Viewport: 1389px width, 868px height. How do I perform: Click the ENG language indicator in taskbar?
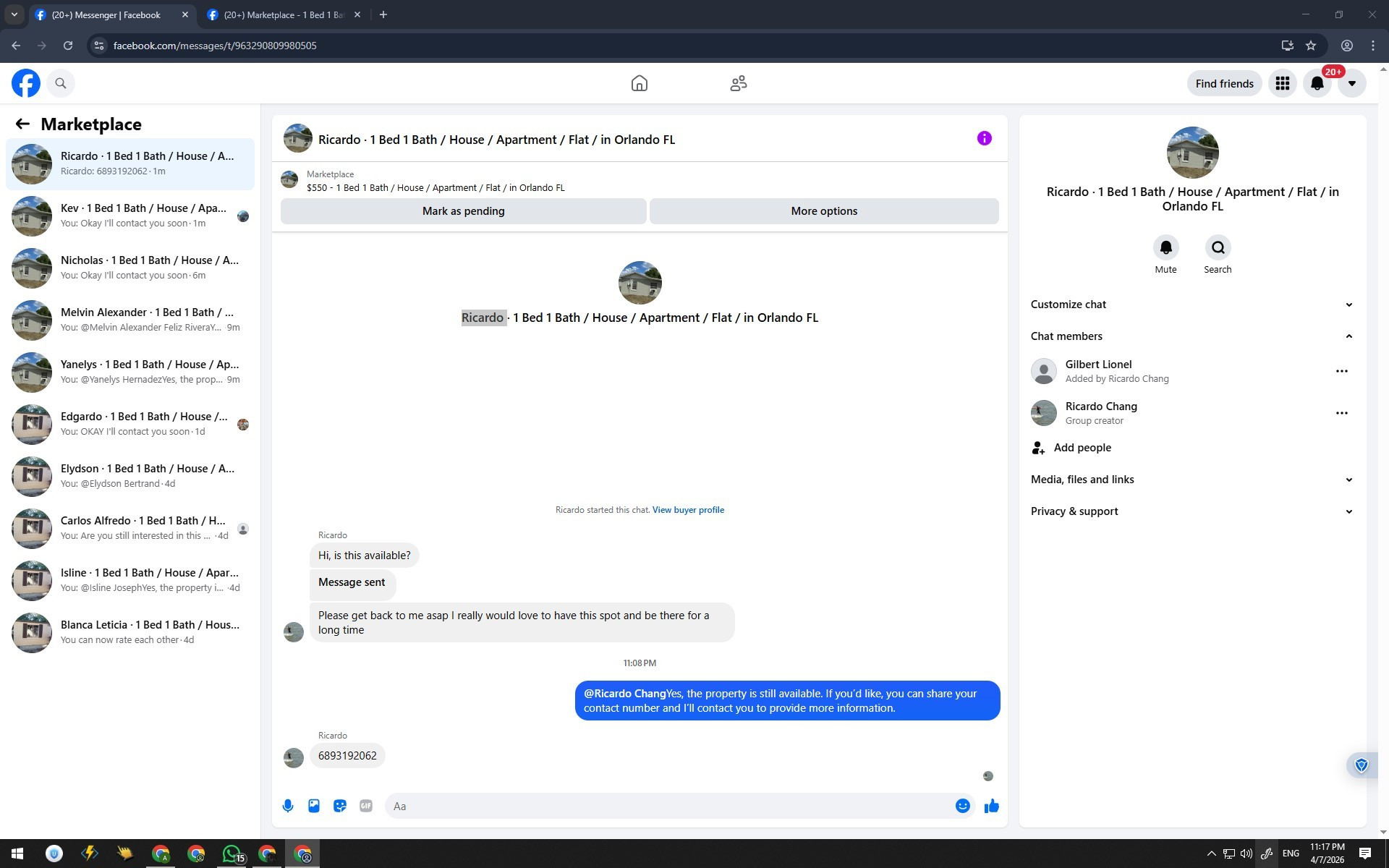point(1291,854)
